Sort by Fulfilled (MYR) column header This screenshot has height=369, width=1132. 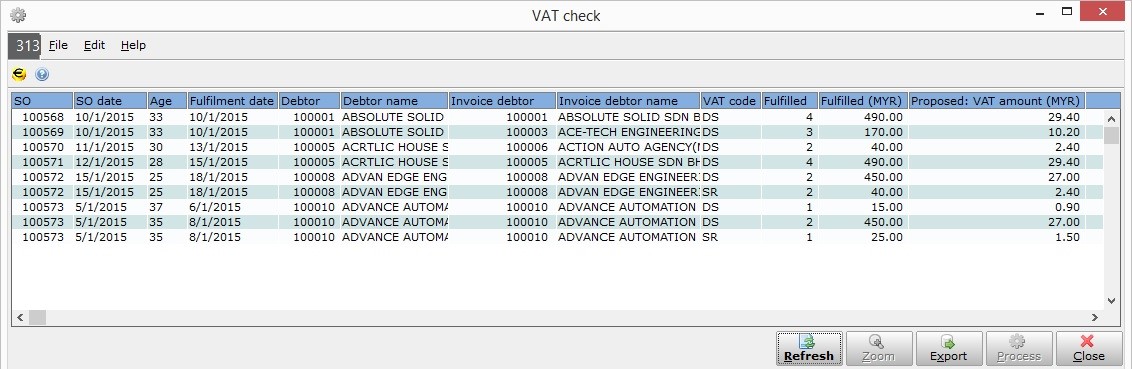click(862, 101)
